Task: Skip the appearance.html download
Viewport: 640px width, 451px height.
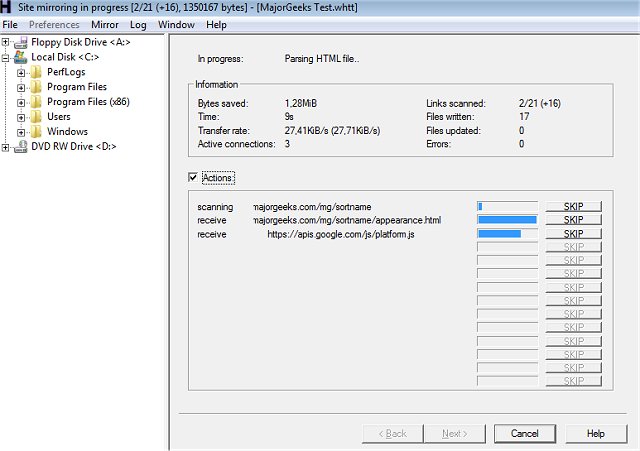Action: (573, 220)
